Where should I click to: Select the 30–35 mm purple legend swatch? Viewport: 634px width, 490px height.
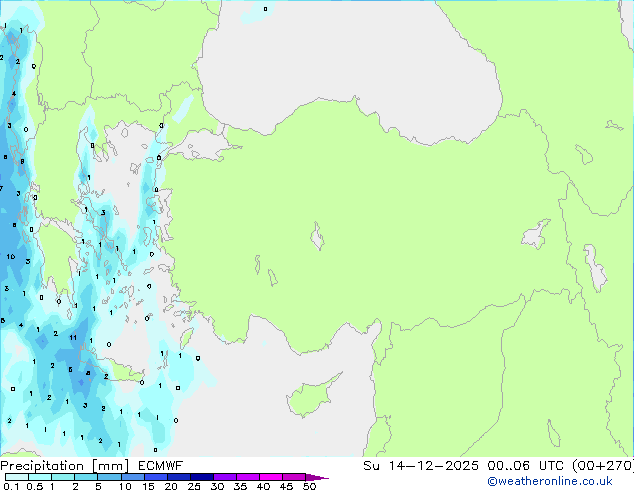click(225, 477)
